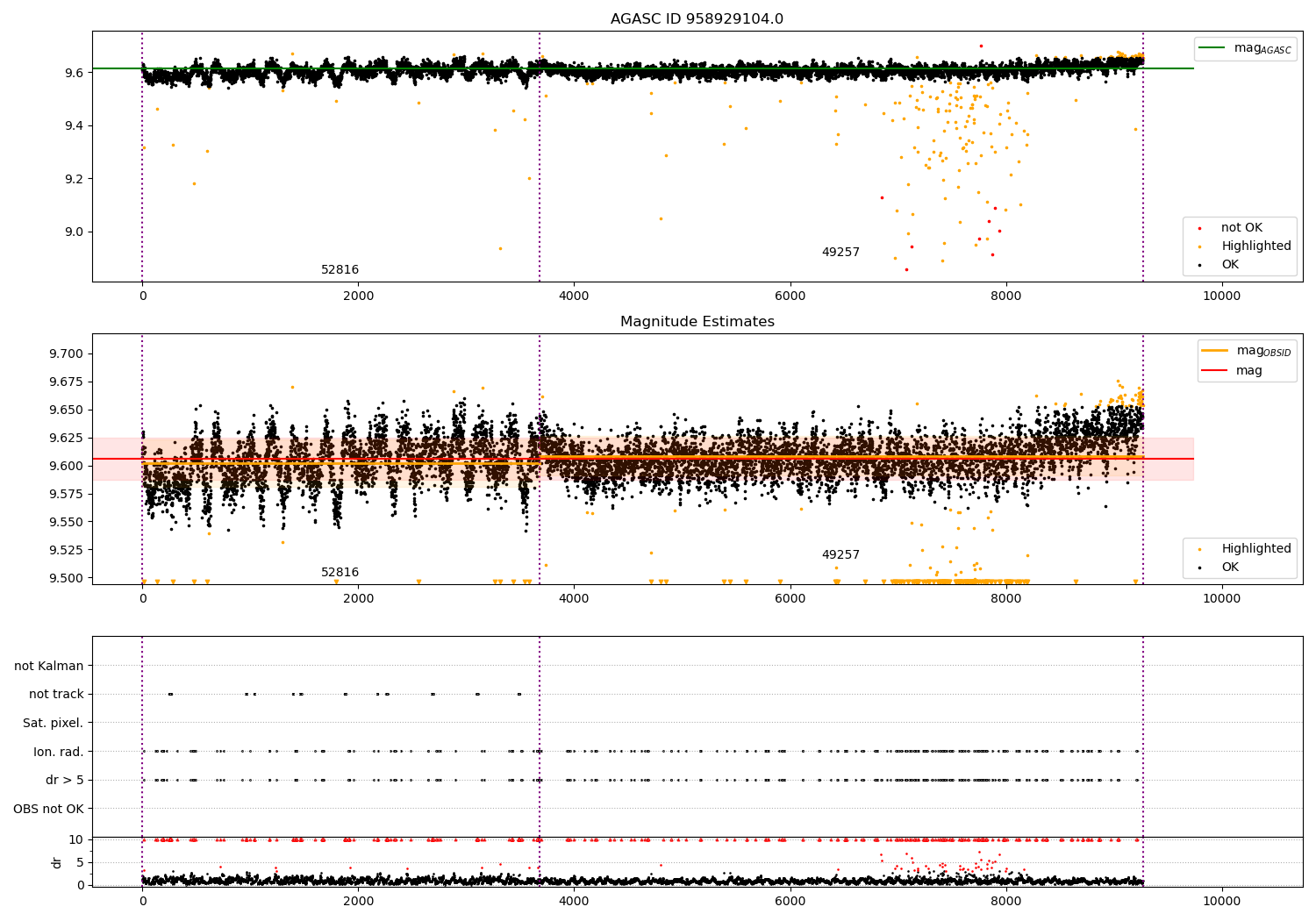Click the 9.575 y-axis tick label
The height and width of the screenshot is (921, 1316).
[66, 495]
